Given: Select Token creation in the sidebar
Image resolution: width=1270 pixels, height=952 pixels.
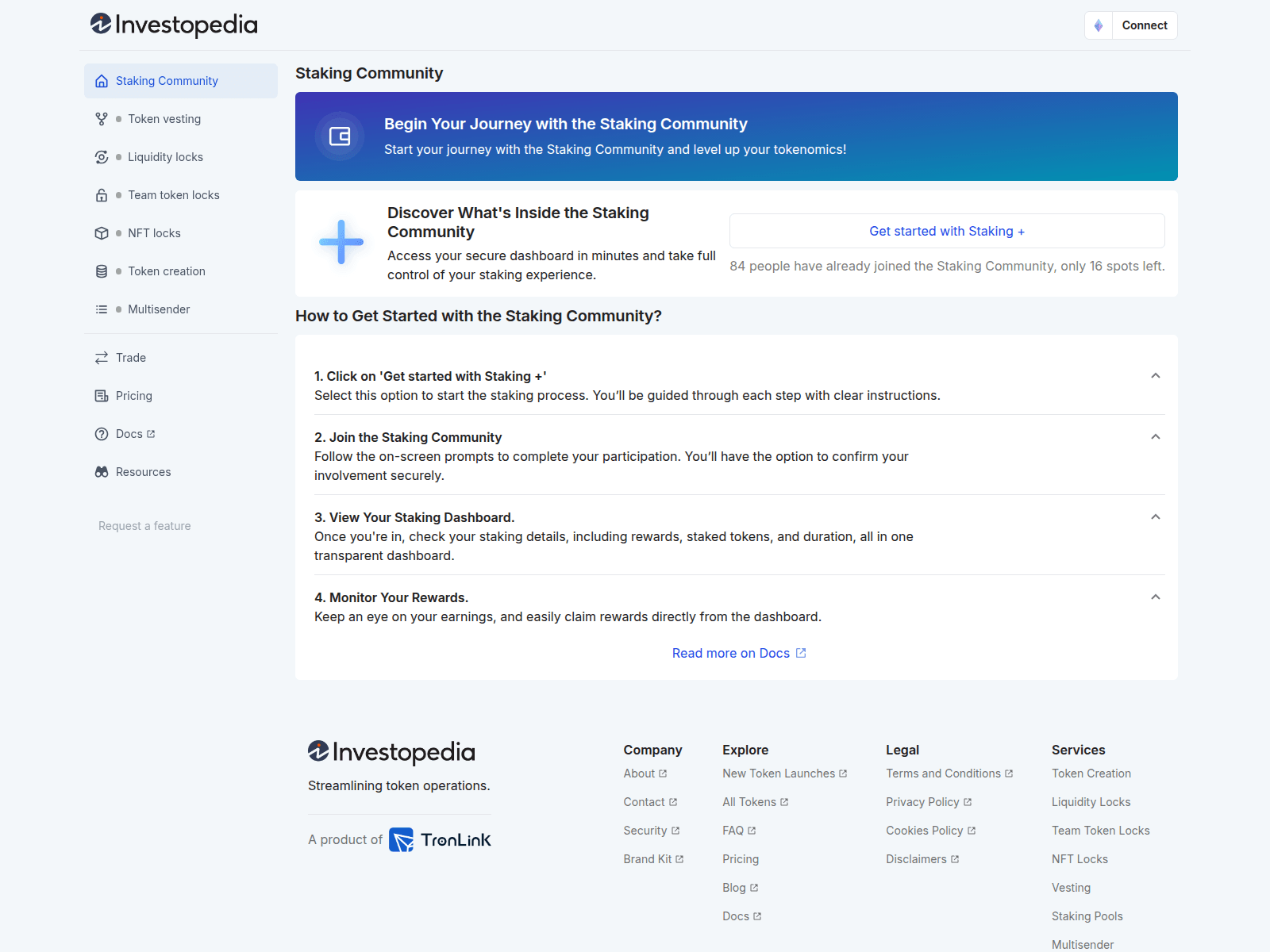Looking at the screenshot, I should point(181,271).
